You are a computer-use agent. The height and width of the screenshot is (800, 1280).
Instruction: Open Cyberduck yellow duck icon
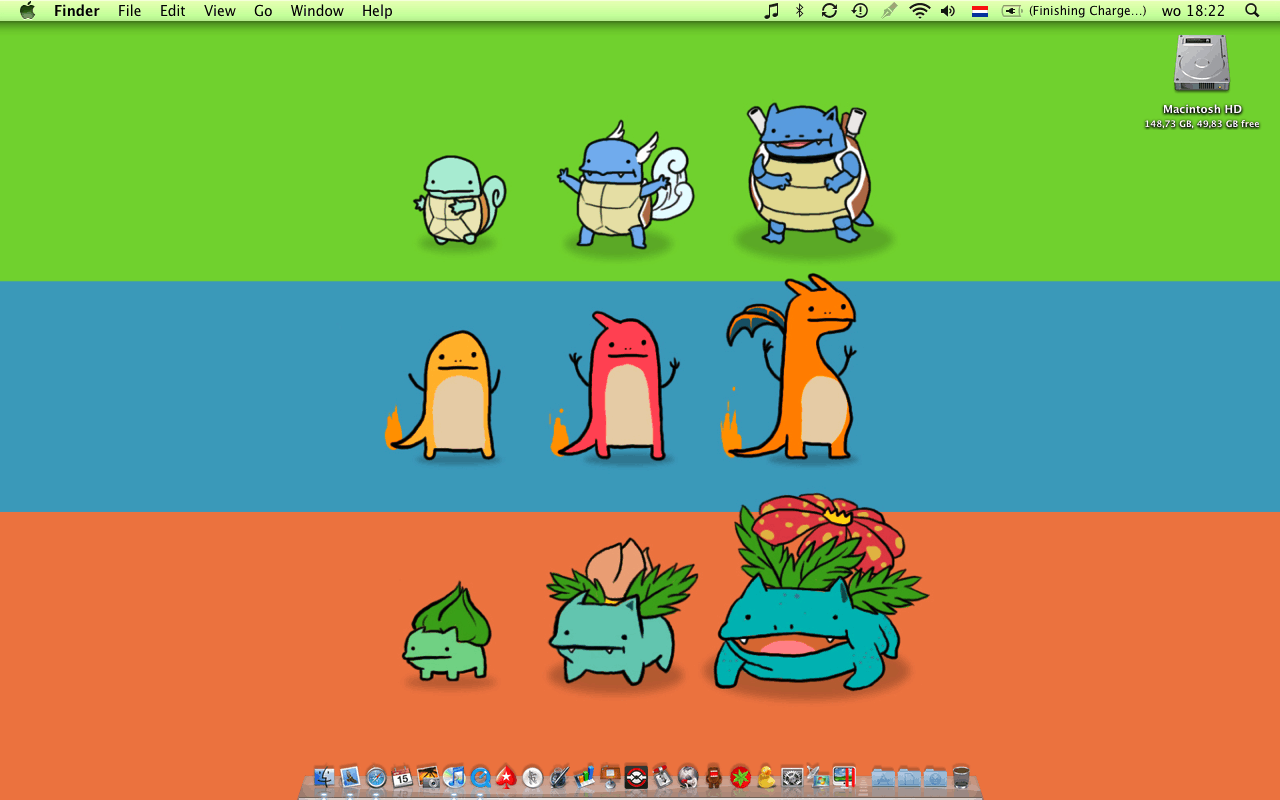tap(766, 776)
